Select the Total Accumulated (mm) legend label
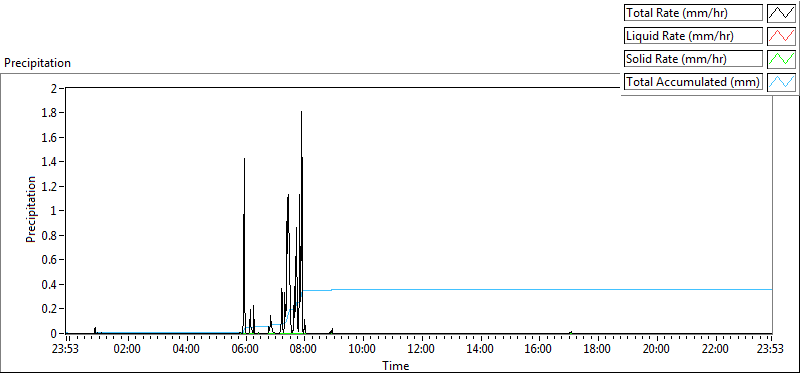 (x=693, y=82)
